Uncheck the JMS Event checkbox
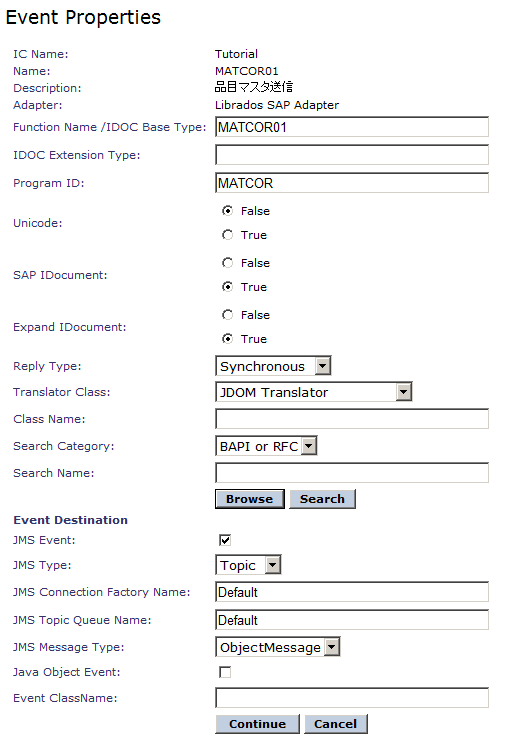This screenshot has height=752, width=507. [x=225, y=540]
